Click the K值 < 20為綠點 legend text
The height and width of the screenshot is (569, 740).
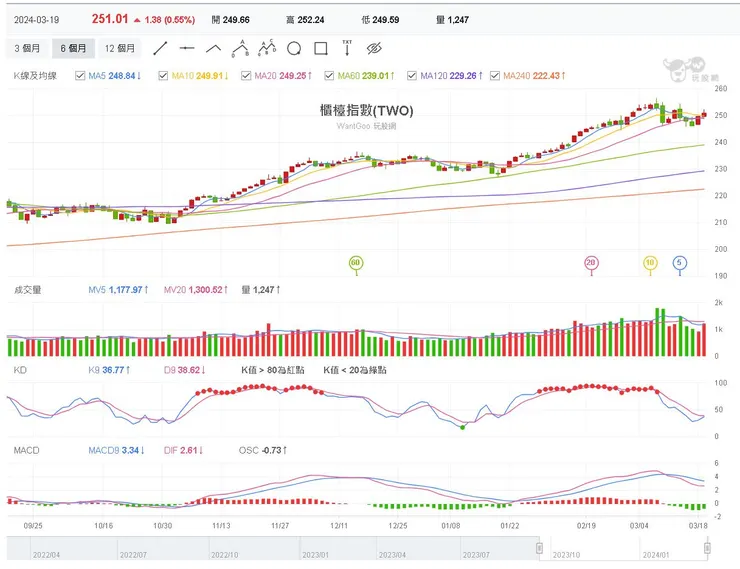click(x=355, y=370)
